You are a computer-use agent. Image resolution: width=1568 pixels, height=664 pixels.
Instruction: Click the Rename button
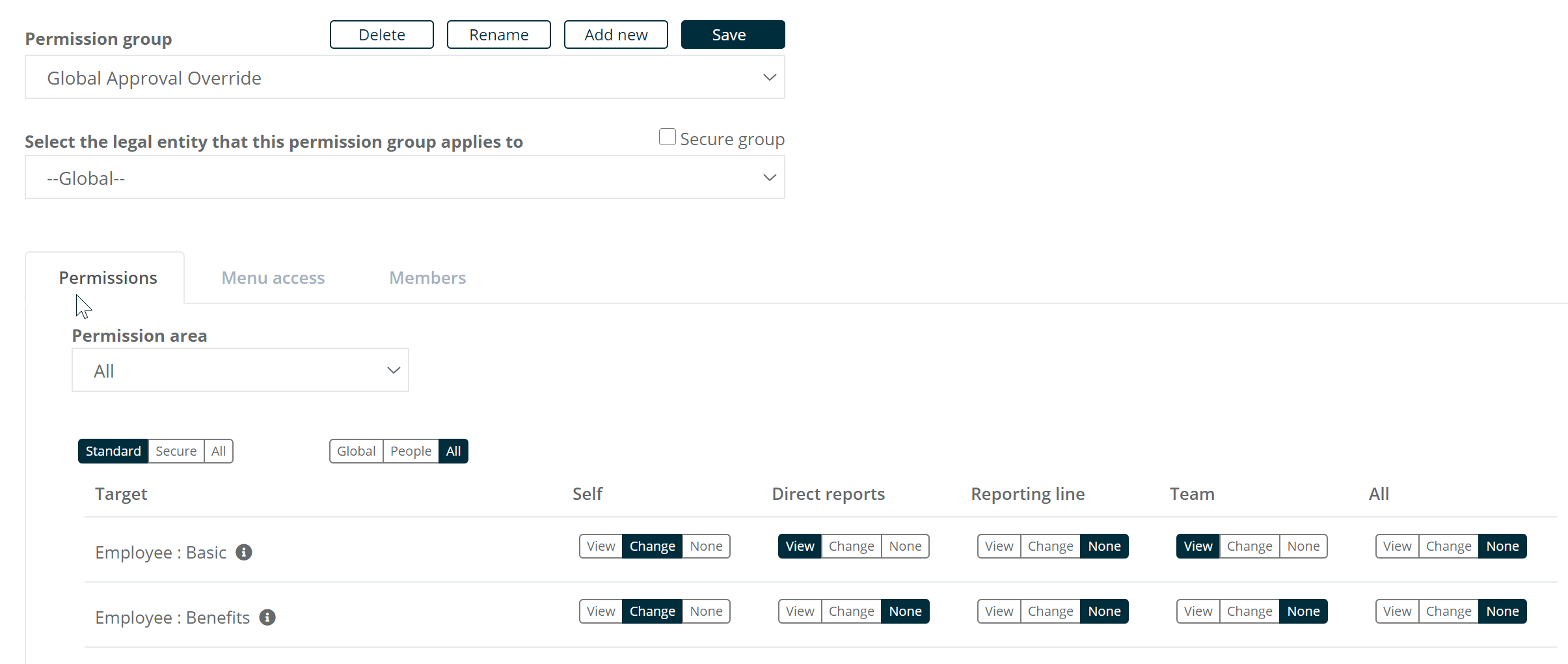coord(499,35)
